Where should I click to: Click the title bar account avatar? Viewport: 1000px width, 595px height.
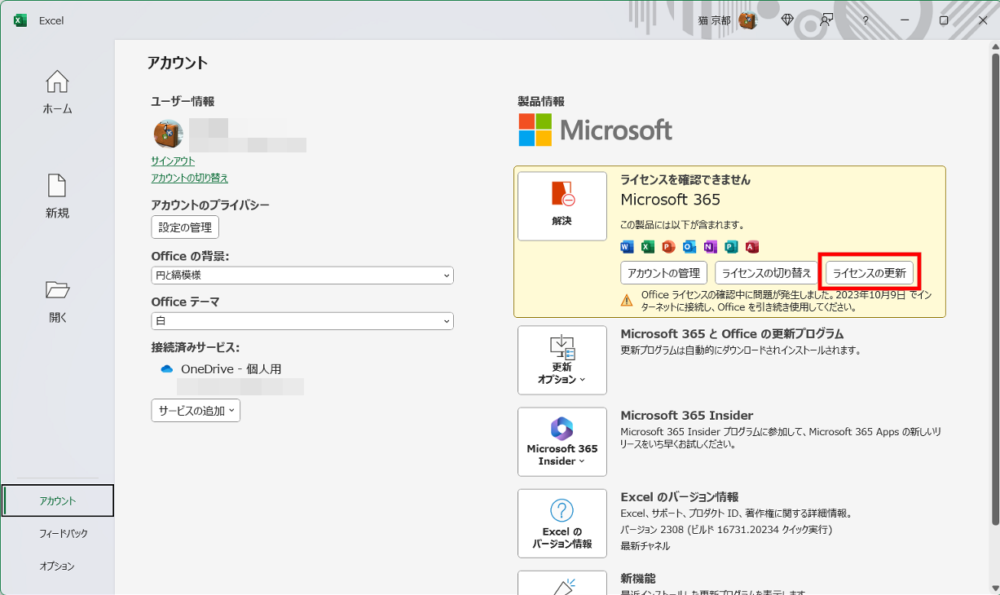[747, 20]
